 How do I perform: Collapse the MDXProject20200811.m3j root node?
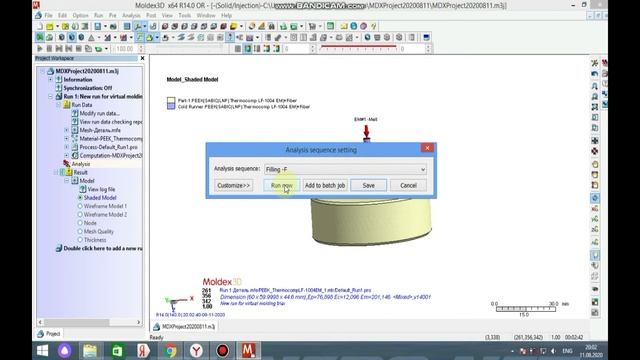pos(42,71)
